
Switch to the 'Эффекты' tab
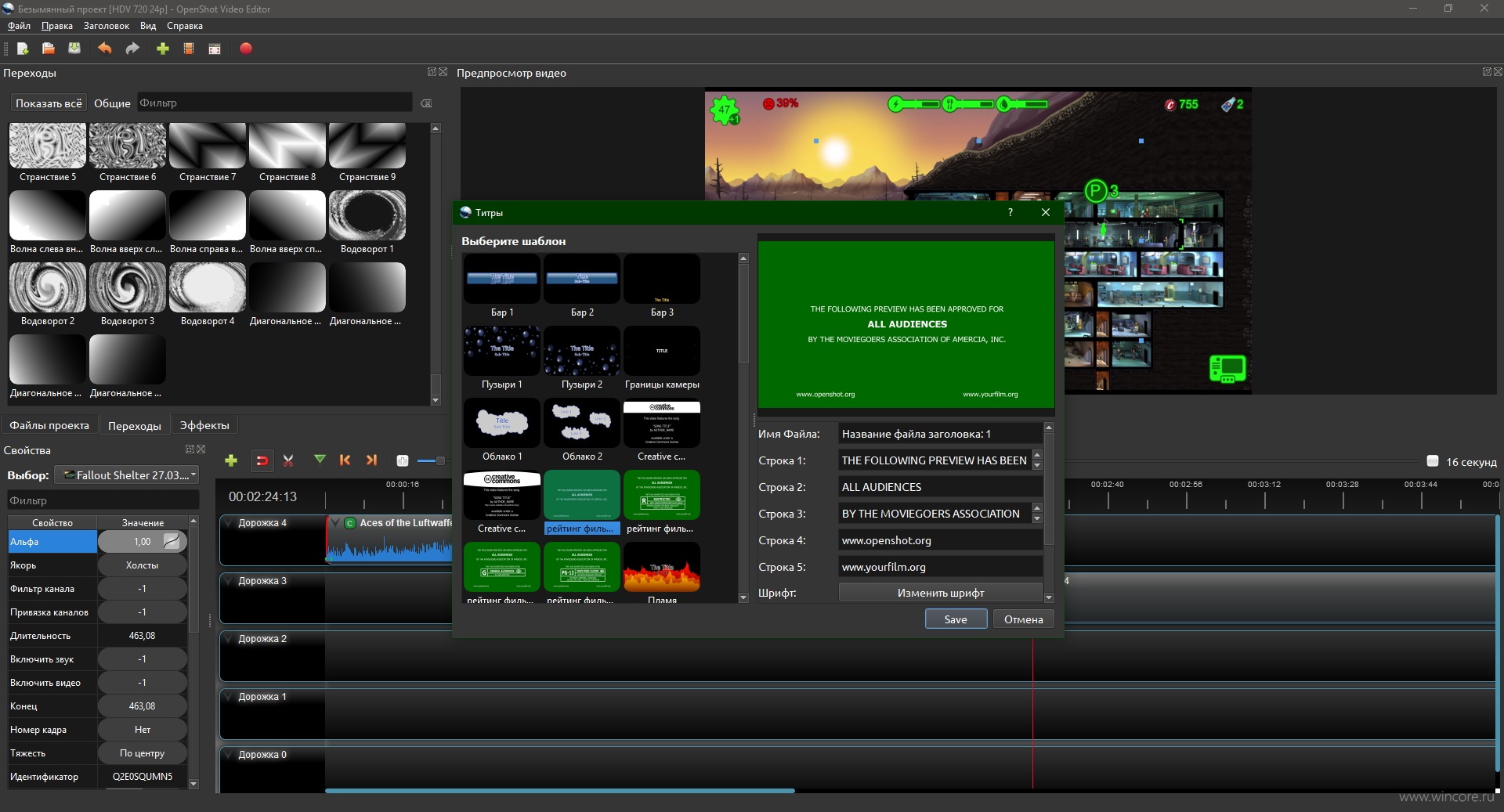click(204, 425)
